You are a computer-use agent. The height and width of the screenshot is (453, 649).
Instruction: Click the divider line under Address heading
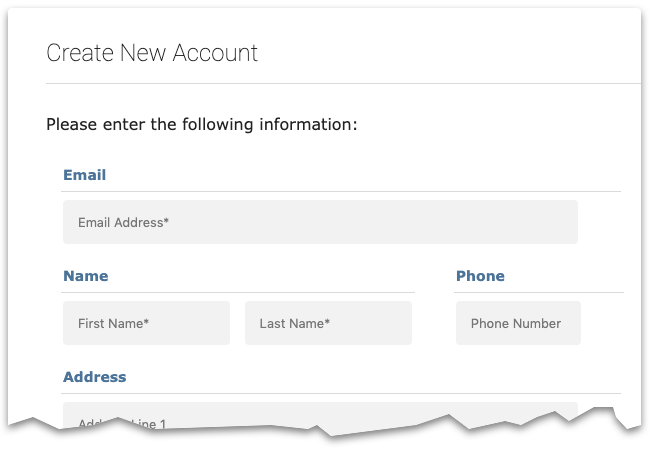tap(340, 393)
